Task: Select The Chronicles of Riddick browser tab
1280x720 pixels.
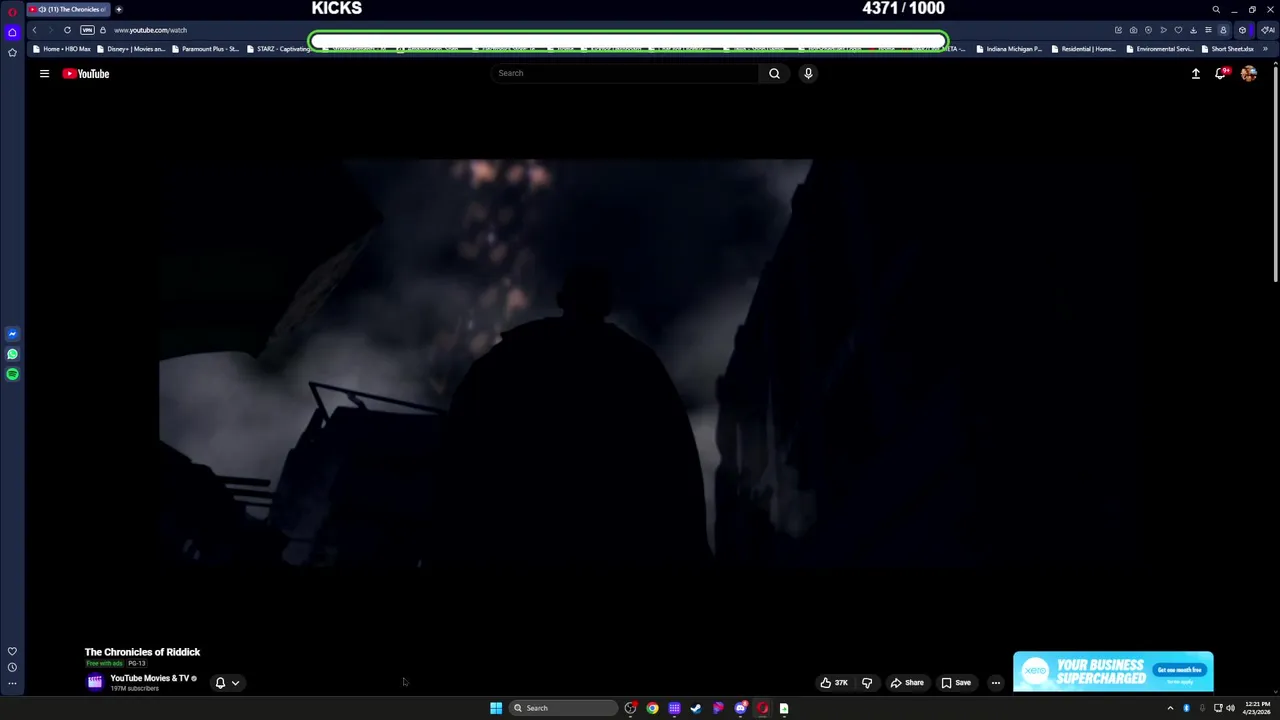Action: pyautogui.click(x=68, y=9)
